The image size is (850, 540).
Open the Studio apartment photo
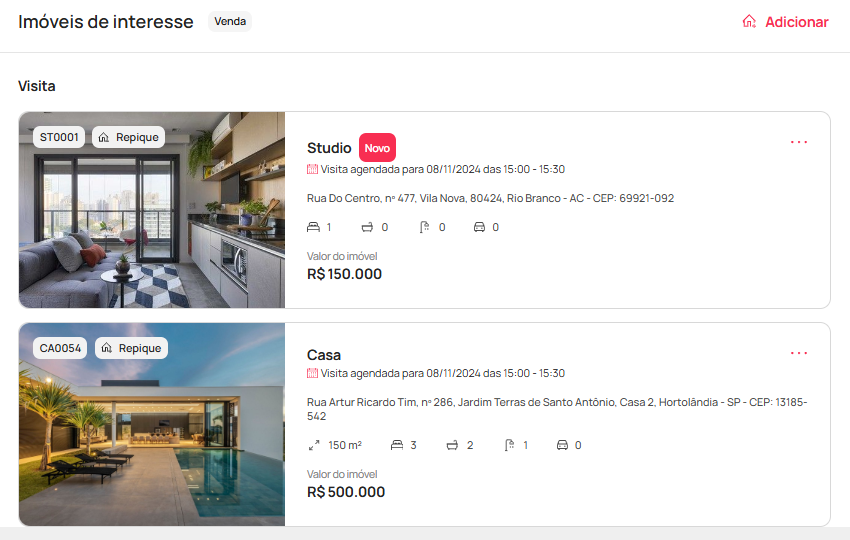(x=152, y=210)
